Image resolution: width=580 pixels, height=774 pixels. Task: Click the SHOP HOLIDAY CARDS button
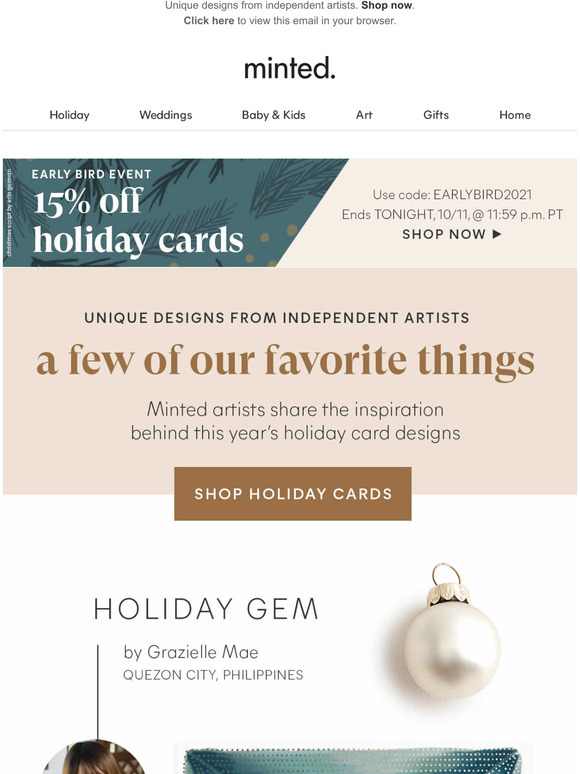pyautogui.click(x=293, y=494)
